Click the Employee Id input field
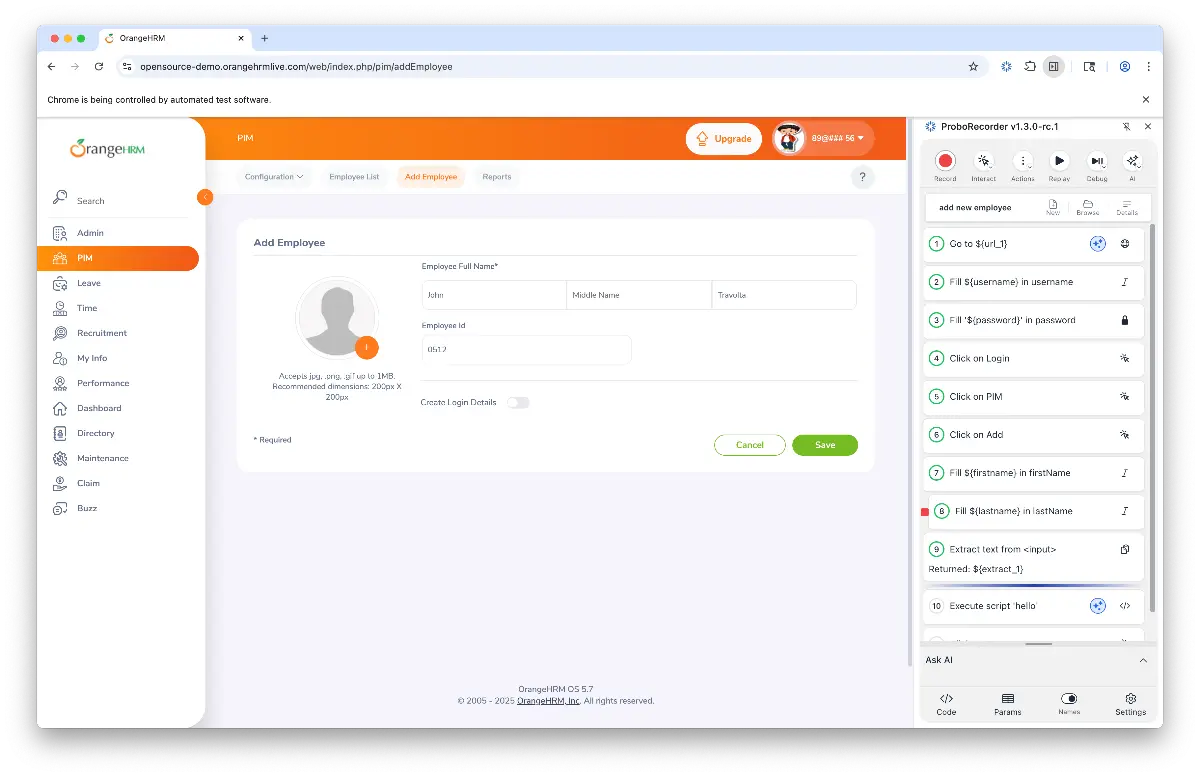 526,350
